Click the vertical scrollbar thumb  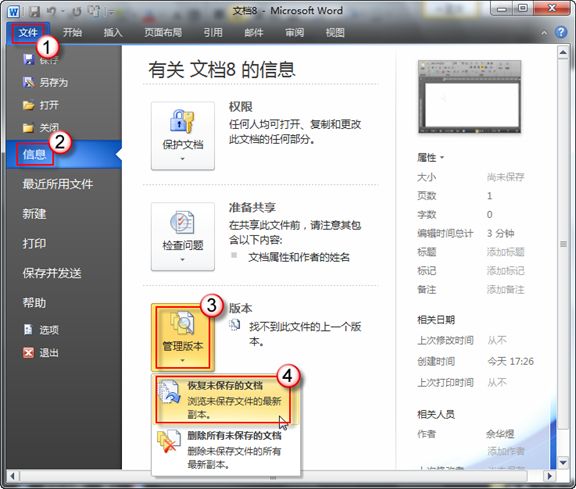(563, 244)
